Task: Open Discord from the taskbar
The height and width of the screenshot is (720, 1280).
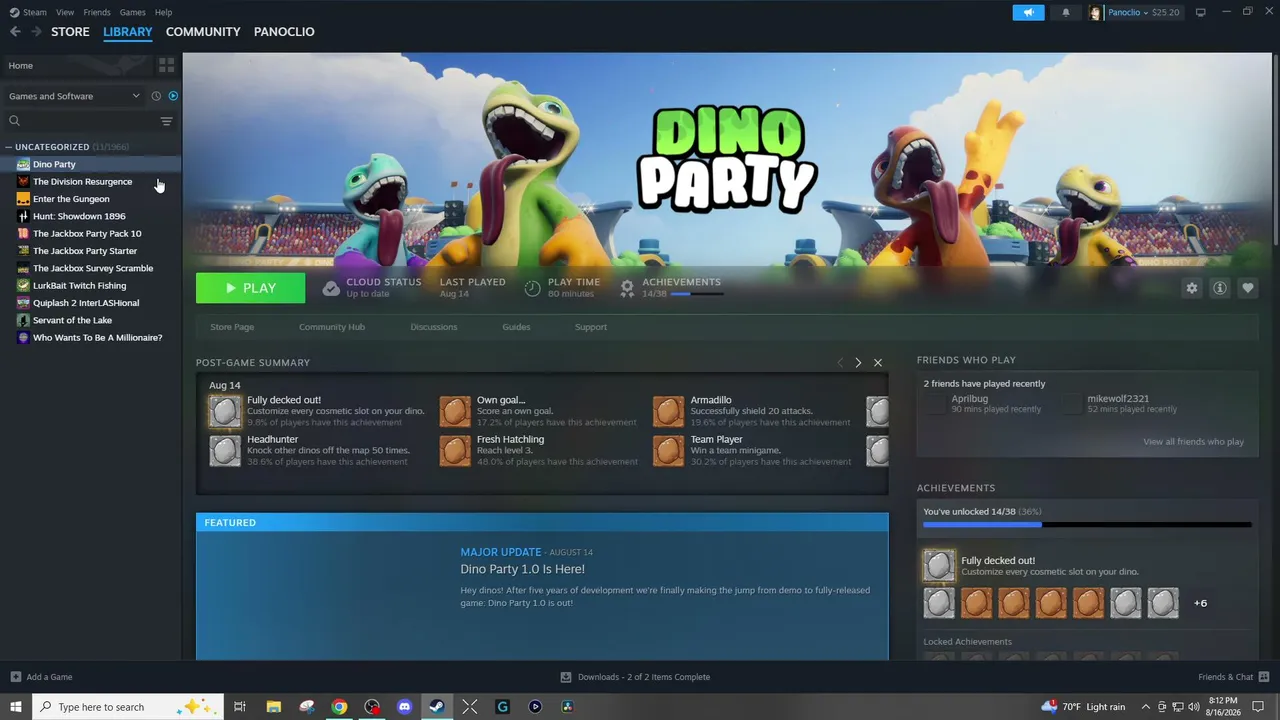Action: [x=405, y=707]
